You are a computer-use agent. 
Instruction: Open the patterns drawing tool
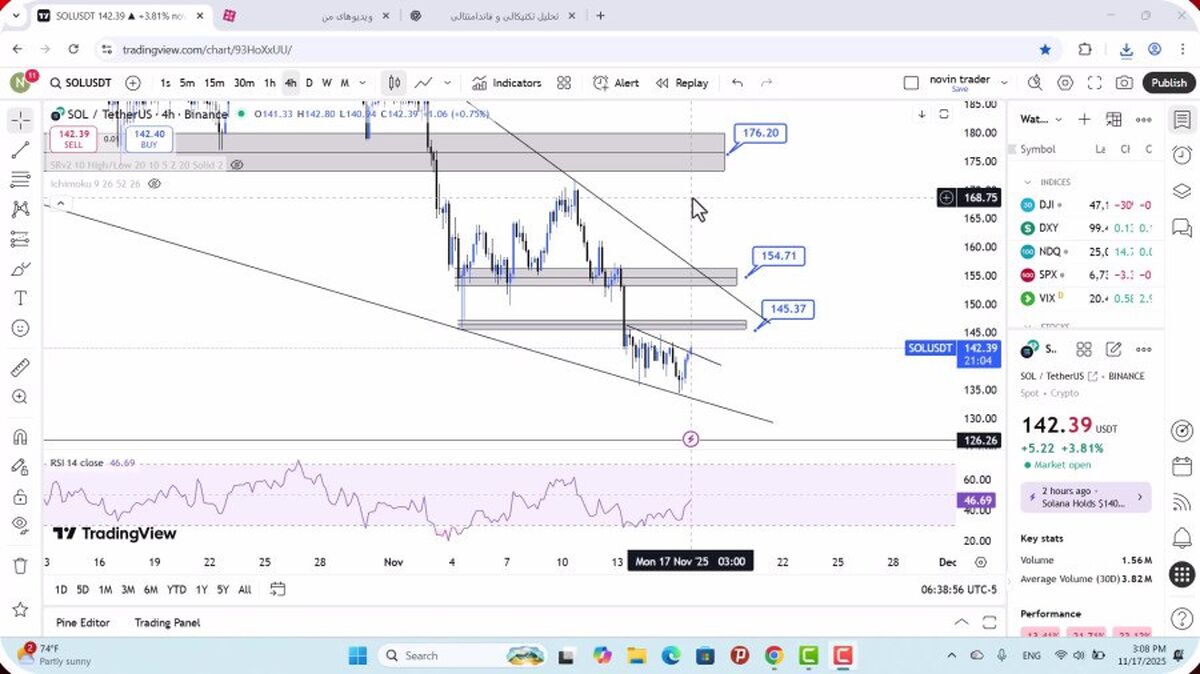pos(20,209)
